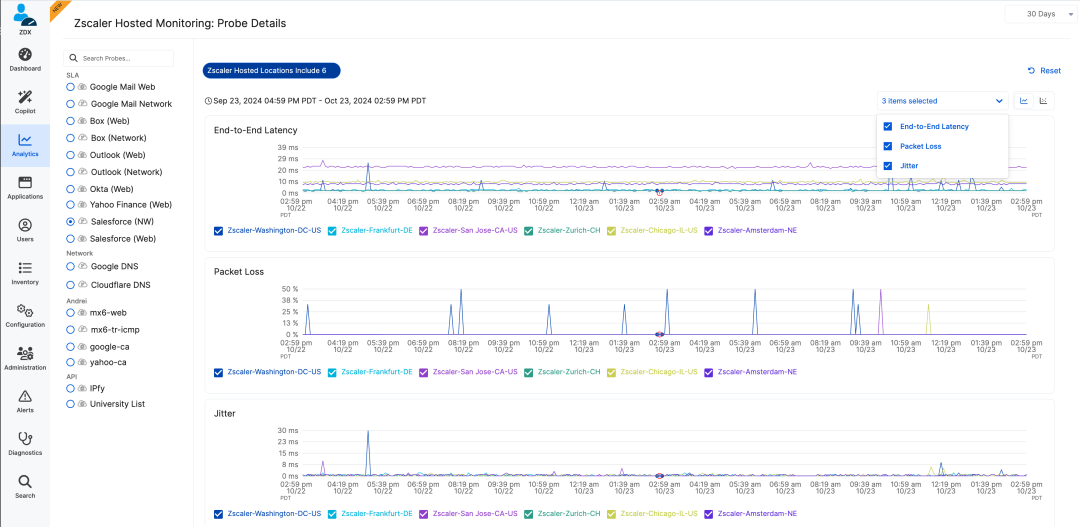
Task: Open the 30 Days time range dropdown
Action: pyautogui.click(x=1040, y=14)
